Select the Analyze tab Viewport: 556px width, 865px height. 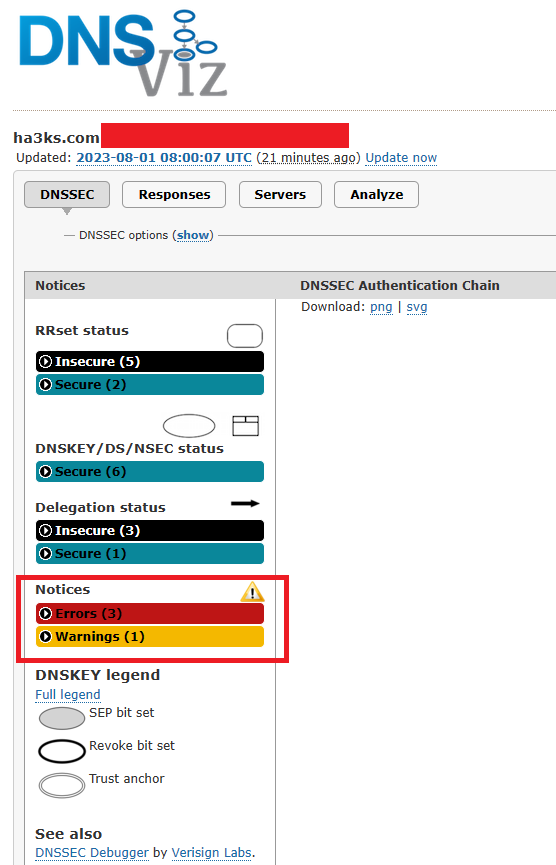(x=377, y=195)
